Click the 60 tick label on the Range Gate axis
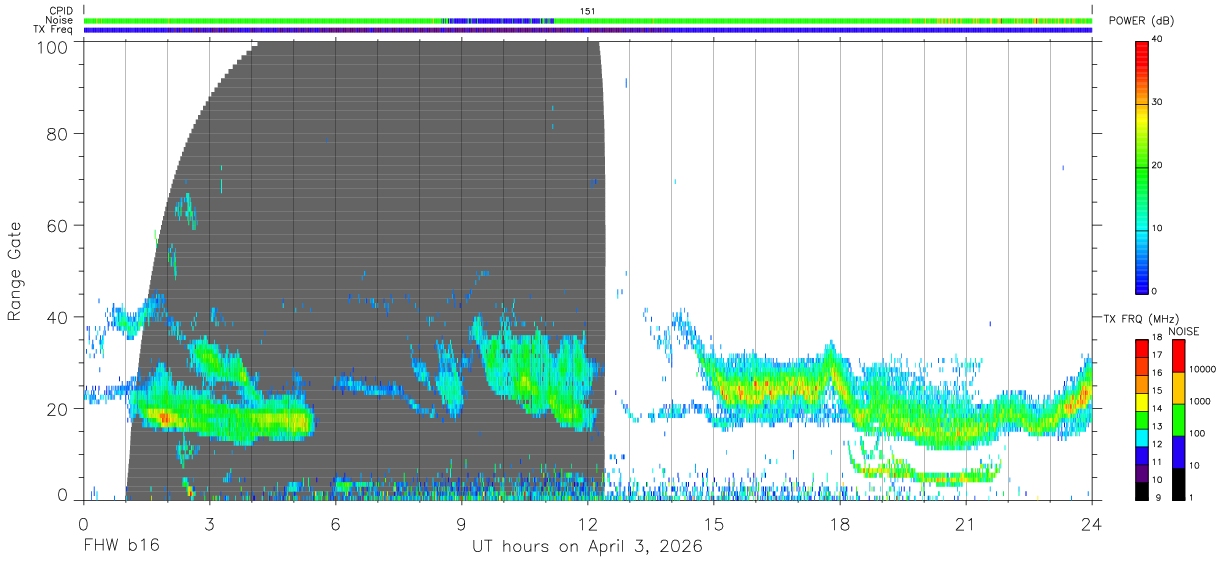 click(57, 225)
